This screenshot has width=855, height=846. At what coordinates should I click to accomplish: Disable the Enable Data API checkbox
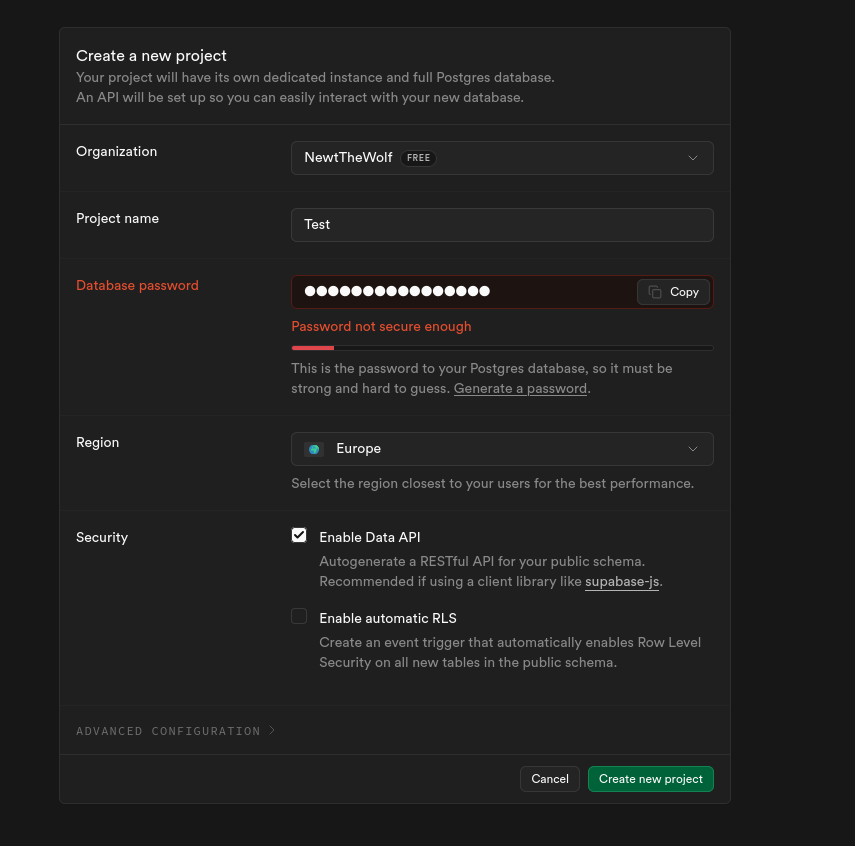pos(299,536)
